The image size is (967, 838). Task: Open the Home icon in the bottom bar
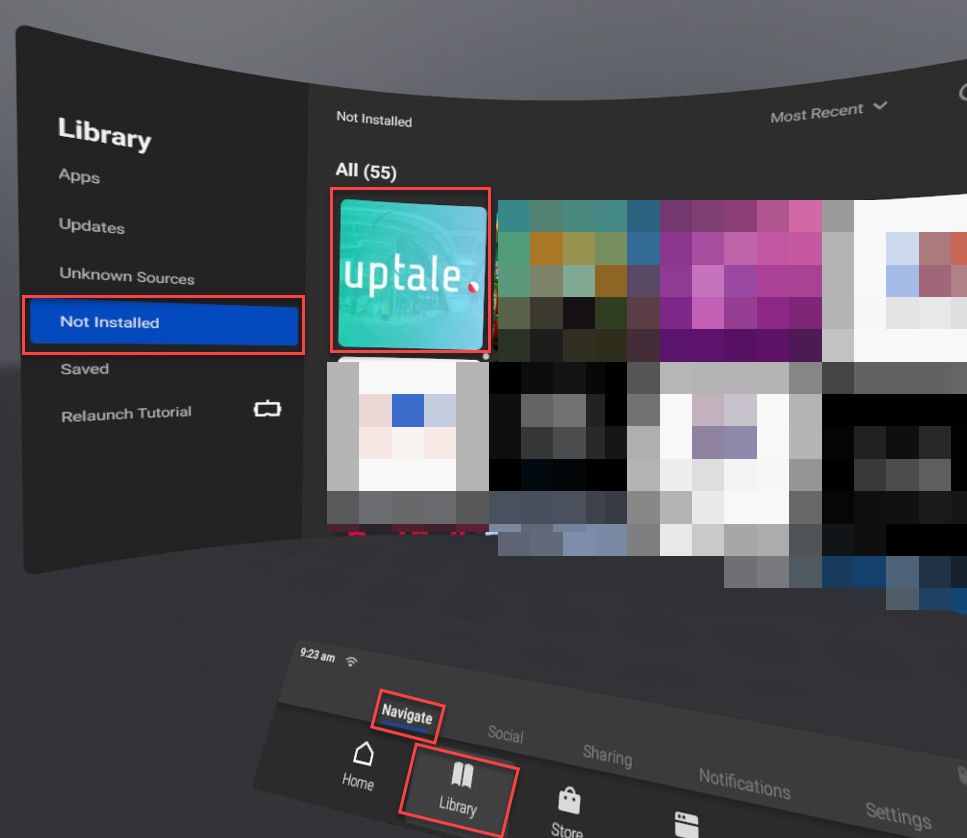click(x=360, y=765)
